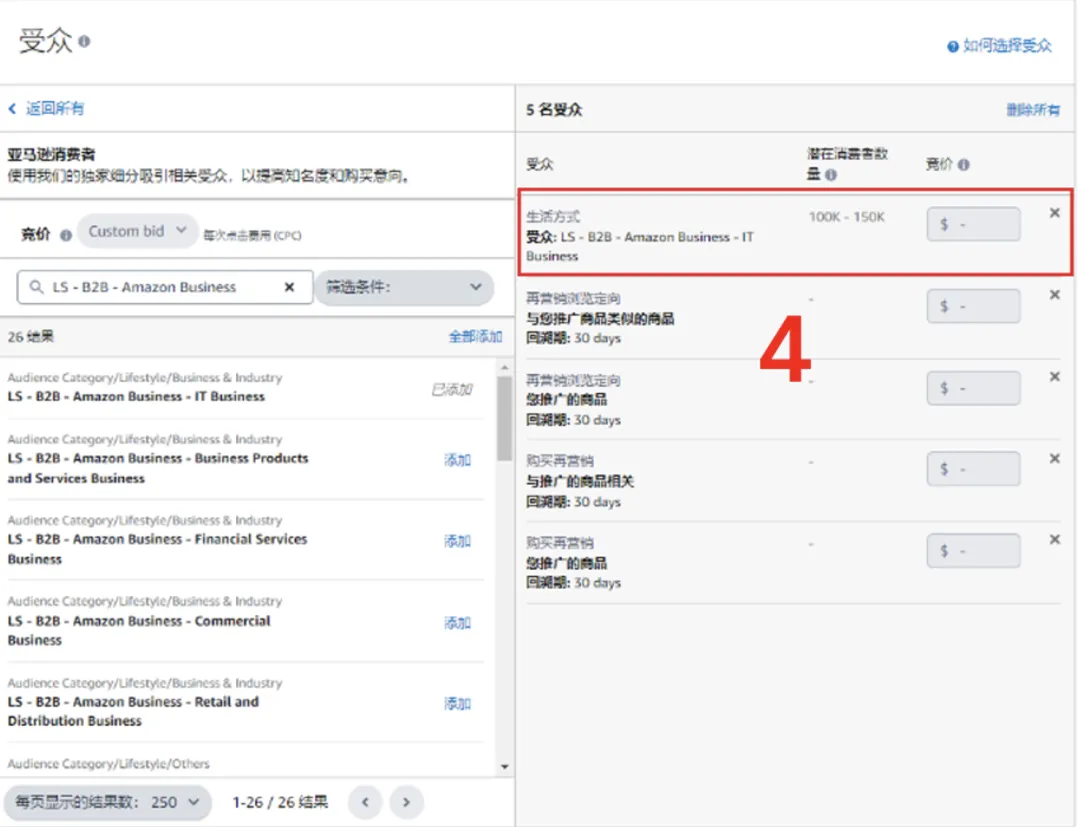Viewport: 1080px width, 827px height.
Task: Clear the search field with the X icon
Action: pyautogui.click(x=290, y=287)
